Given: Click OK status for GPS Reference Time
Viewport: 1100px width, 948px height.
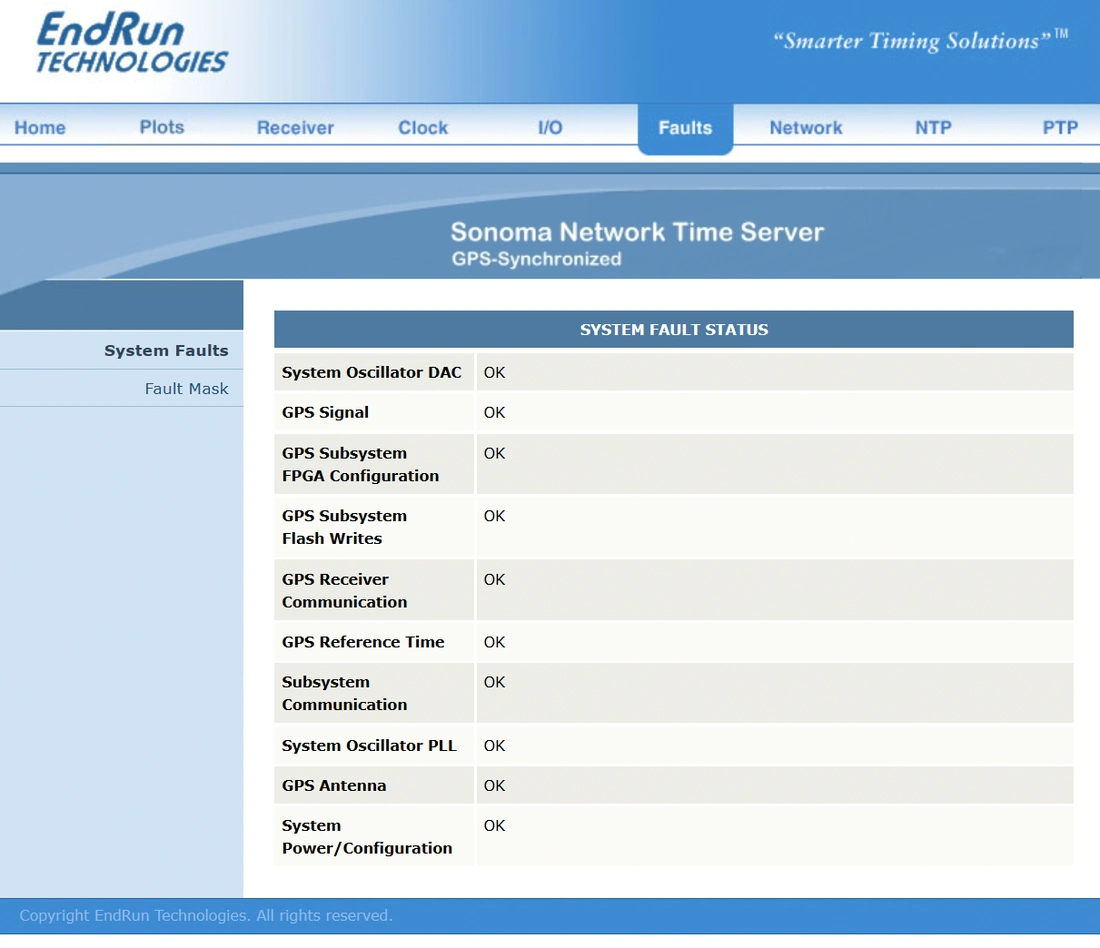Looking at the screenshot, I should [x=495, y=642].
